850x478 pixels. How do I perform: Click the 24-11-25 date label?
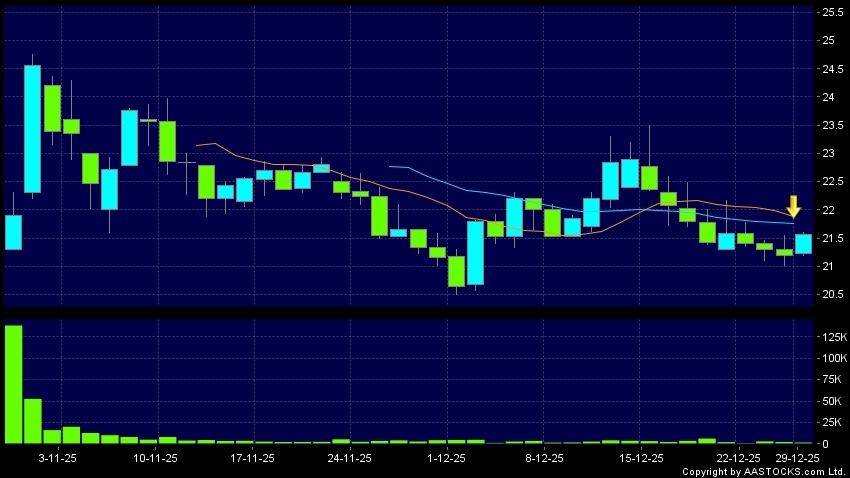tap(349, 458)
